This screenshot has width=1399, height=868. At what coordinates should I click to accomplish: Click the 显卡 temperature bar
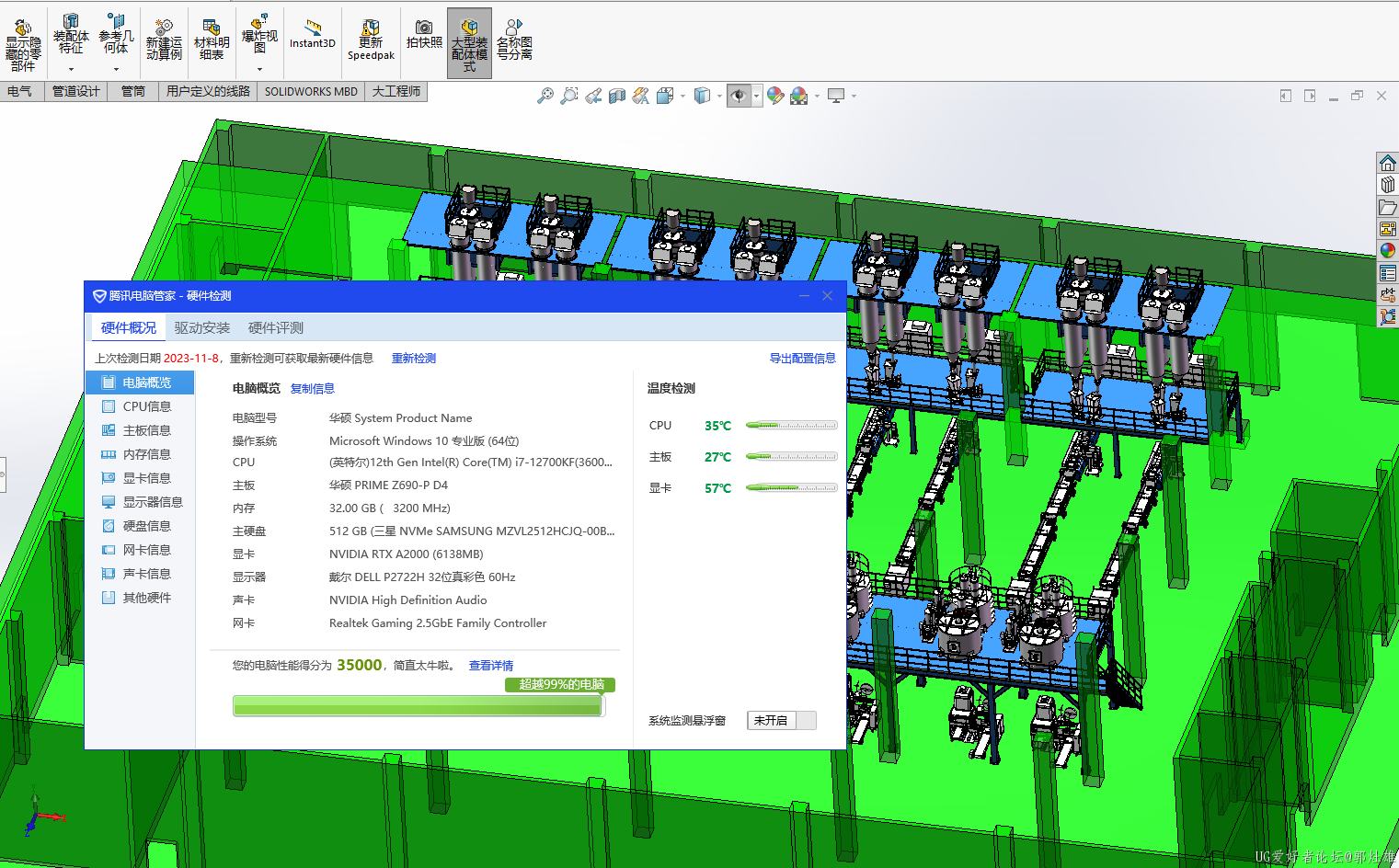(792, 488)
